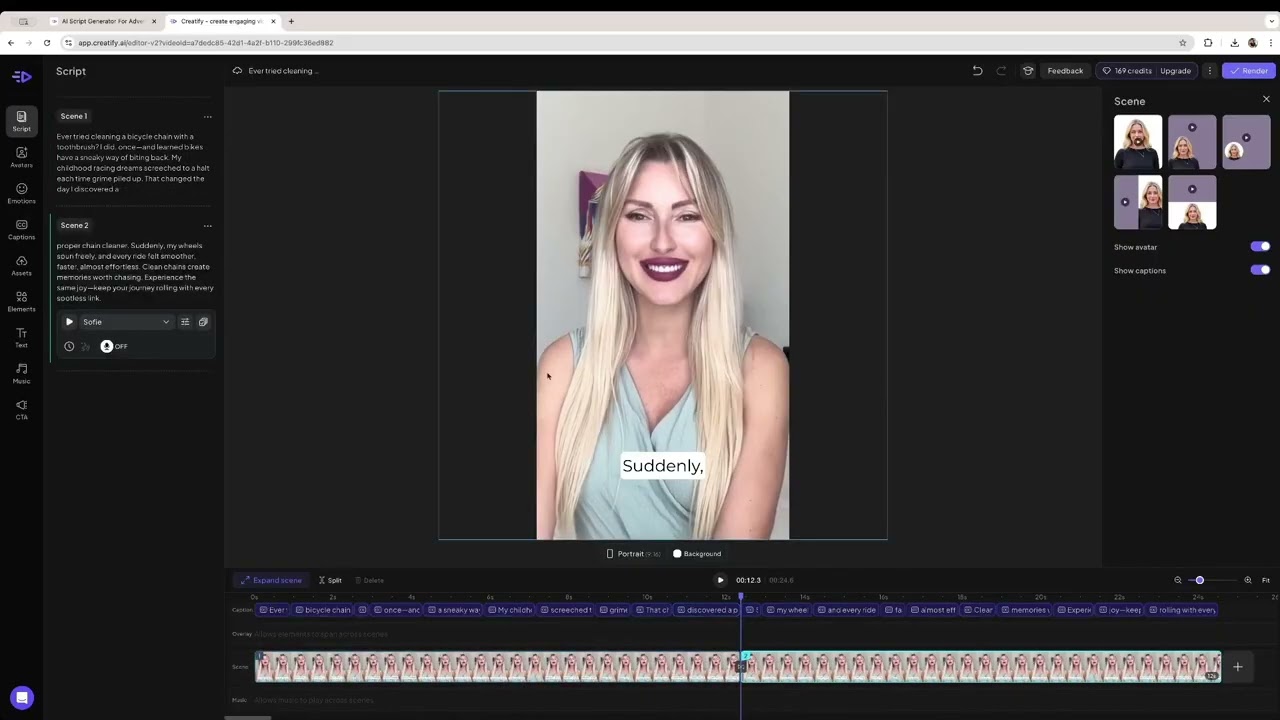1280x720 pixels.
Task: Choose the Portrait aspect ratio option
Action: coord(633,554)
